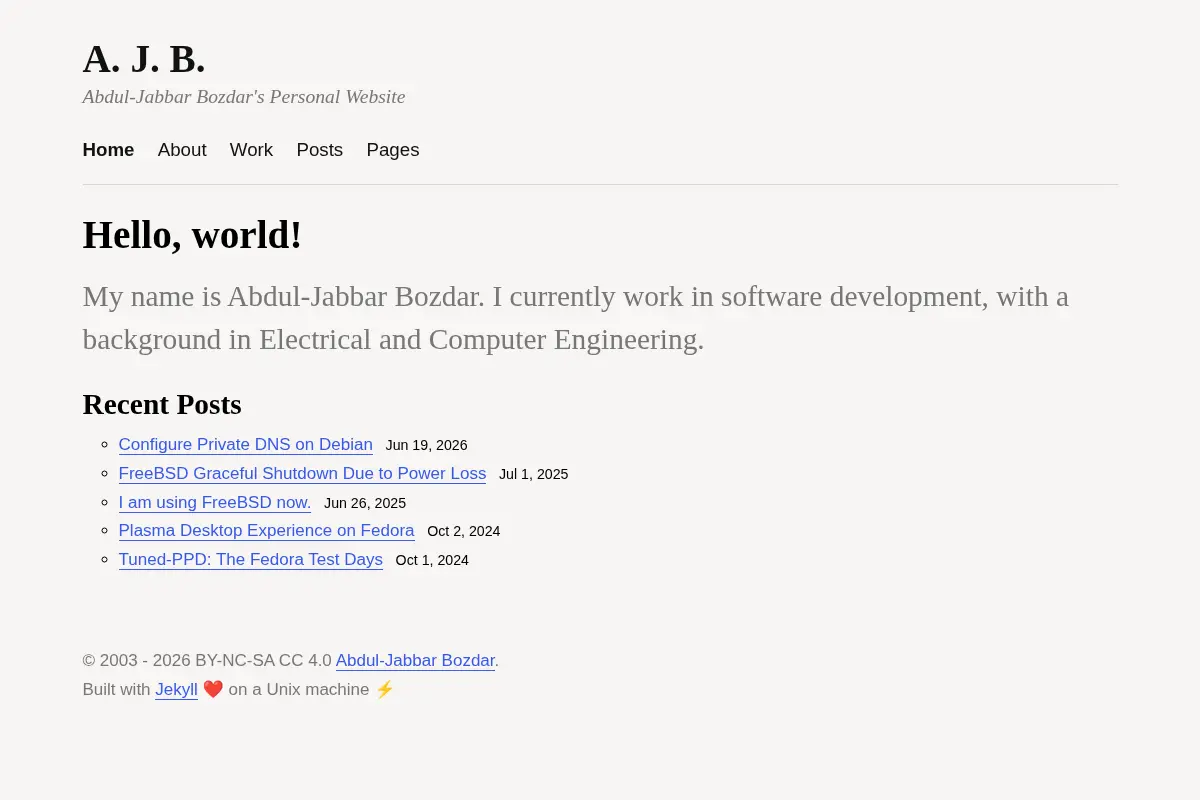Viewport: 1200px width, 800px height.
Task: Select the Oct 2, 2024 date text
Action: click(x=463, y=531)
